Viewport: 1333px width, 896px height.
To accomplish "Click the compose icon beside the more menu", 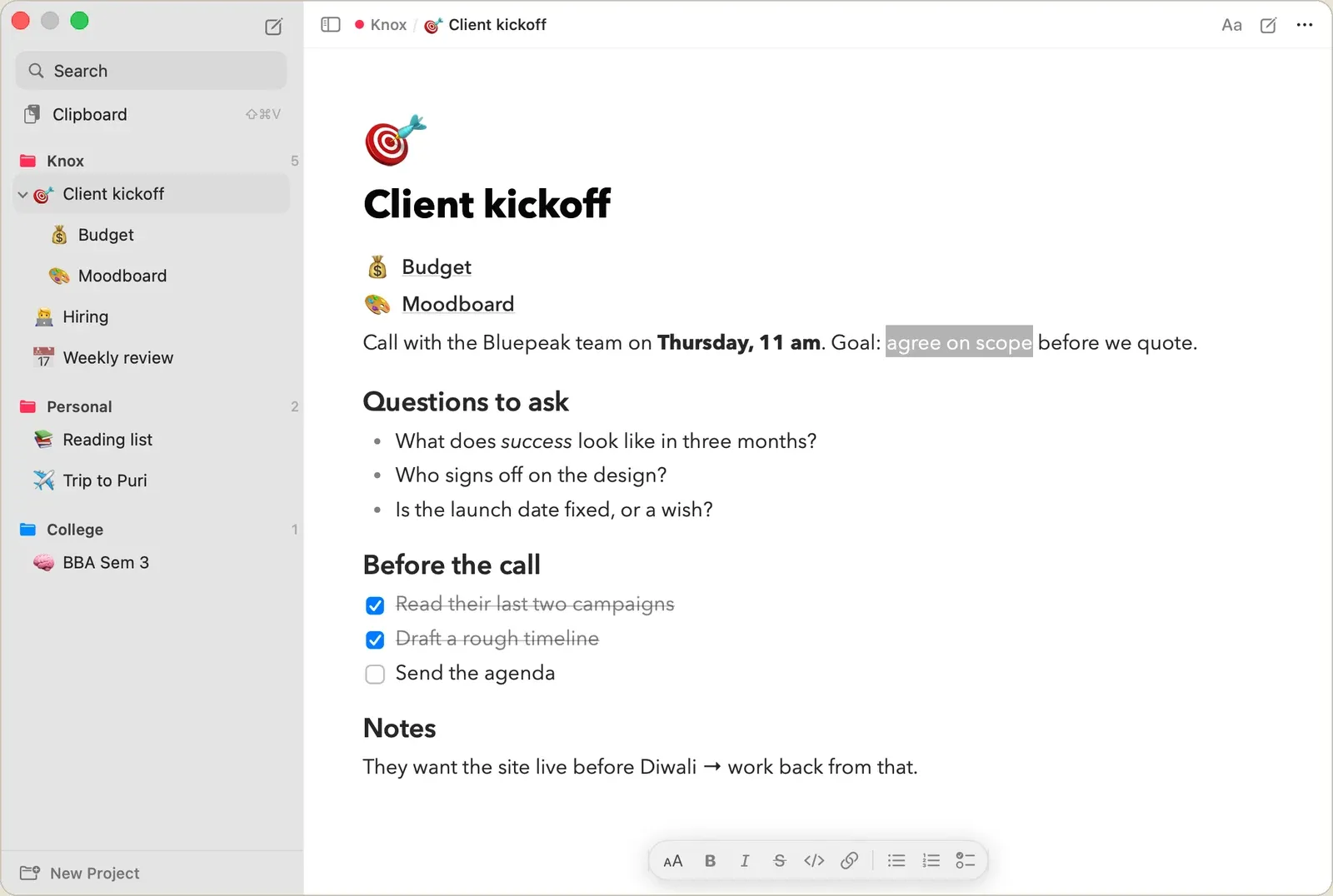I will point(1268,25).
